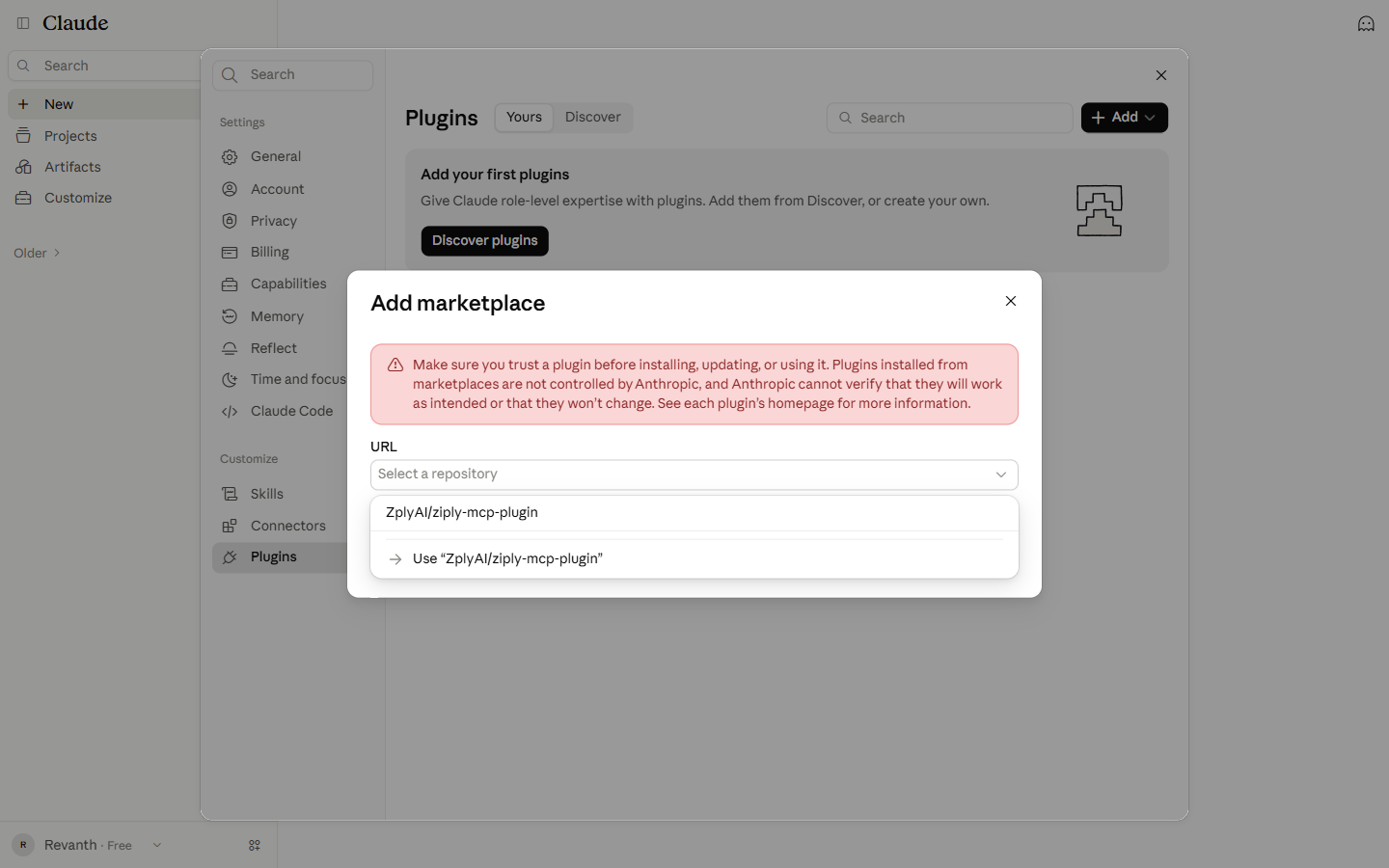Viewport: 1389px width, 868px height.
Task: Click the plus icon beside New
Action: [23, 104]
